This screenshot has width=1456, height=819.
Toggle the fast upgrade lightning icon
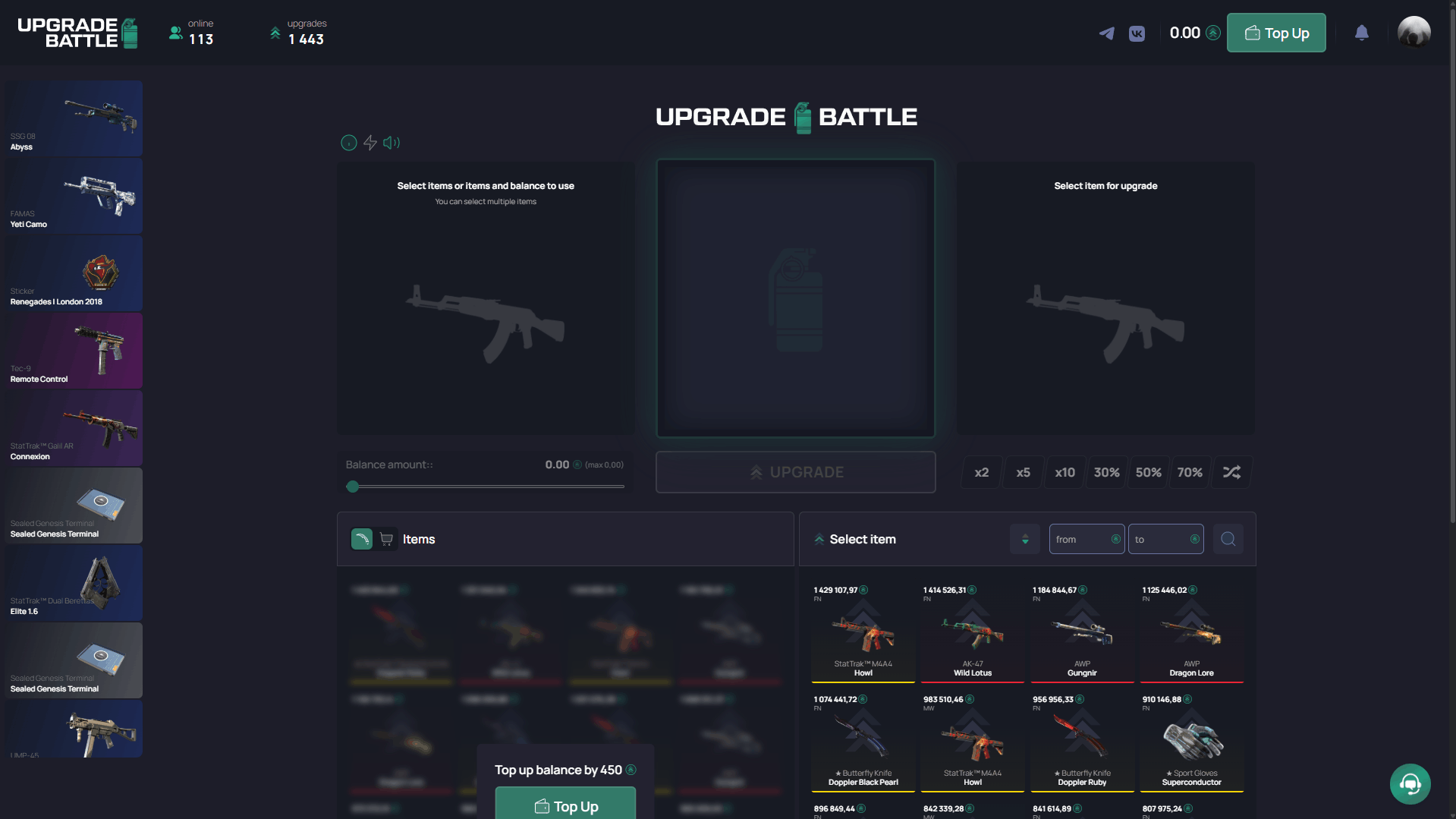[370, 143]
